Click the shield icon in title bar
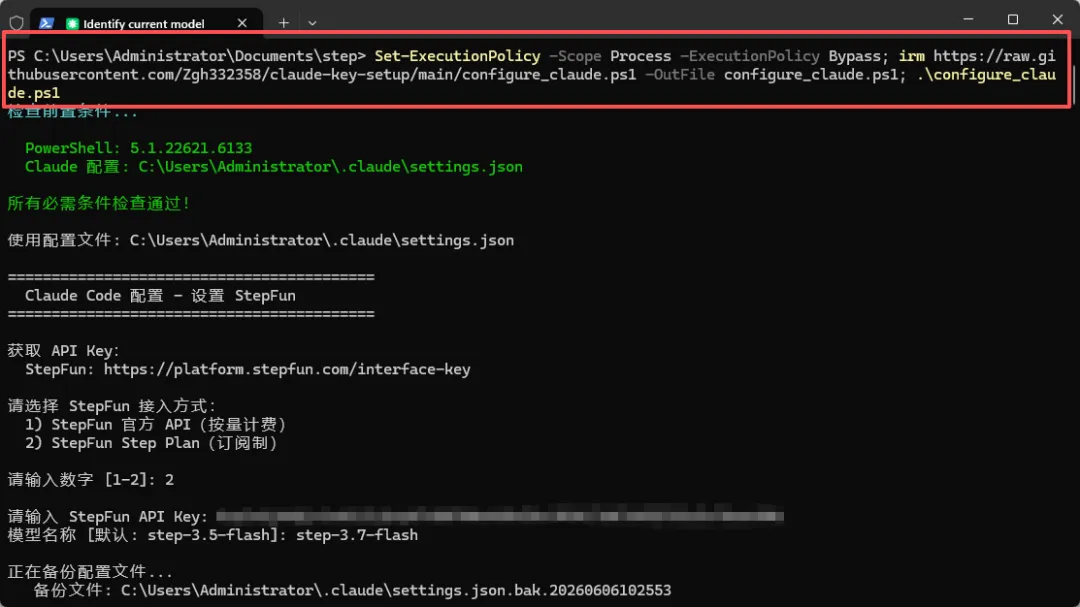The width and height of the screenshot is (1080, 607). (17, 23)
